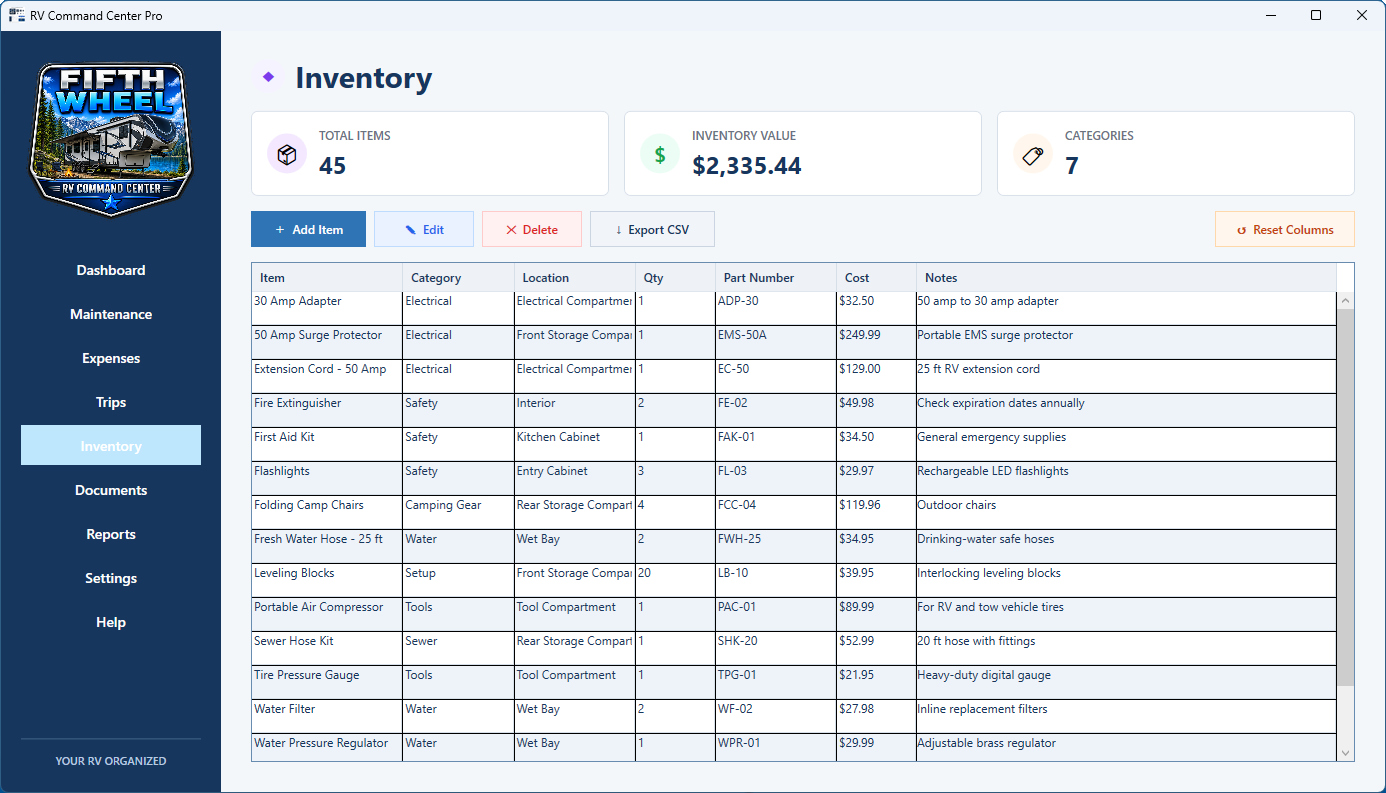Open the Reports section

click(111, 534)
